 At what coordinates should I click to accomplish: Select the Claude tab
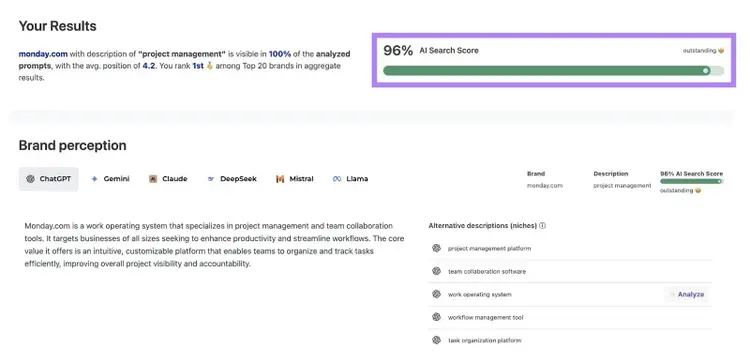(168, 179)
